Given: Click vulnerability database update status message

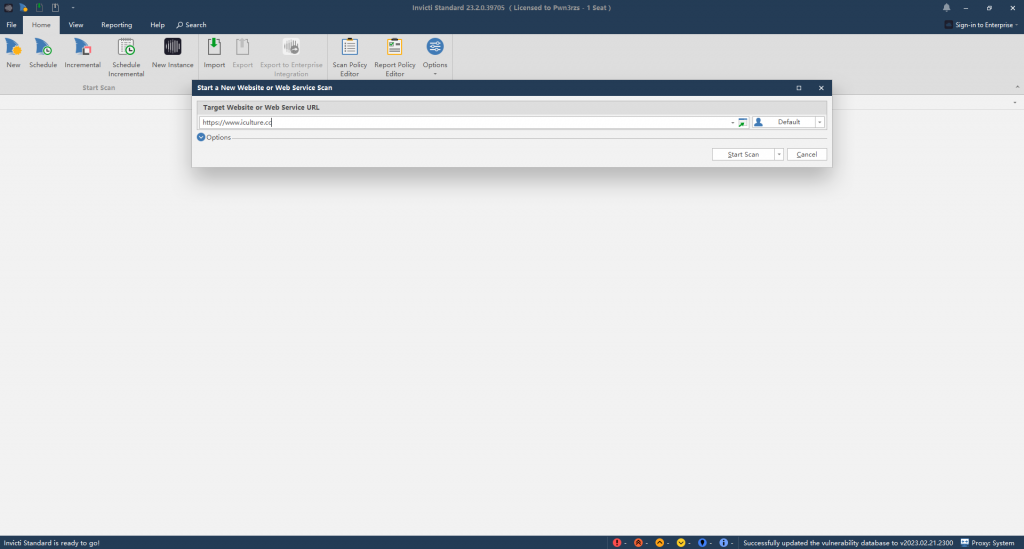Looking at the screenshot, I should pyautogui.click(x=848, y=542).
